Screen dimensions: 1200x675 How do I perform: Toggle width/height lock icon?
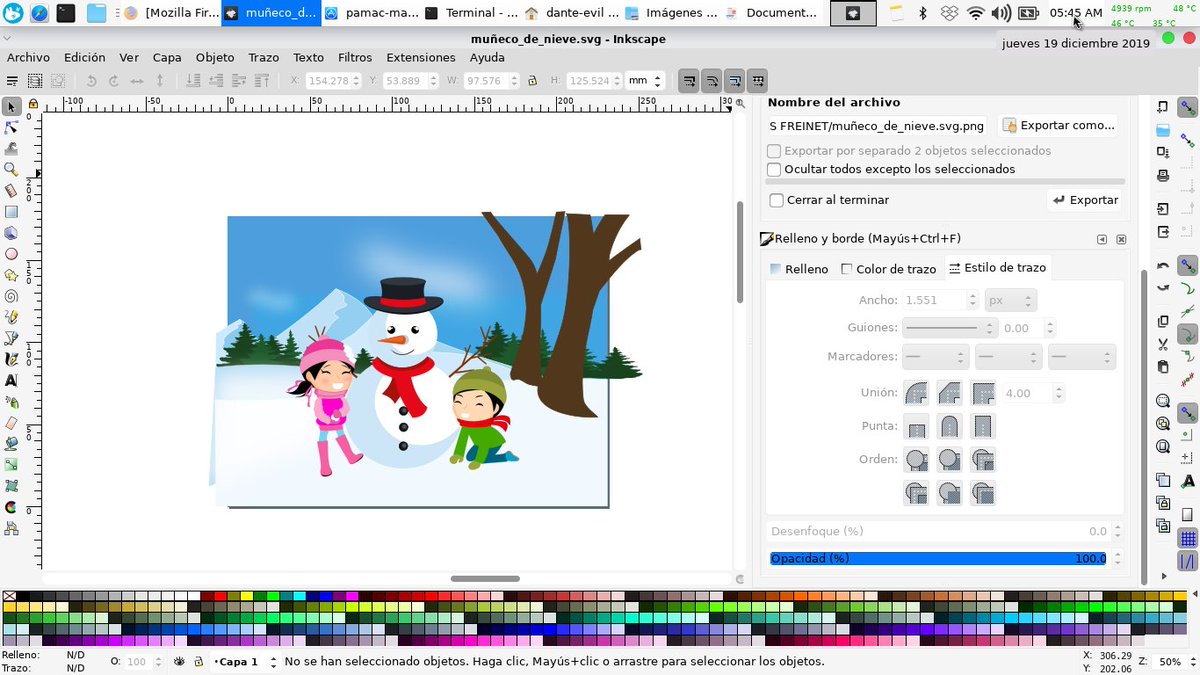(532, 81)
